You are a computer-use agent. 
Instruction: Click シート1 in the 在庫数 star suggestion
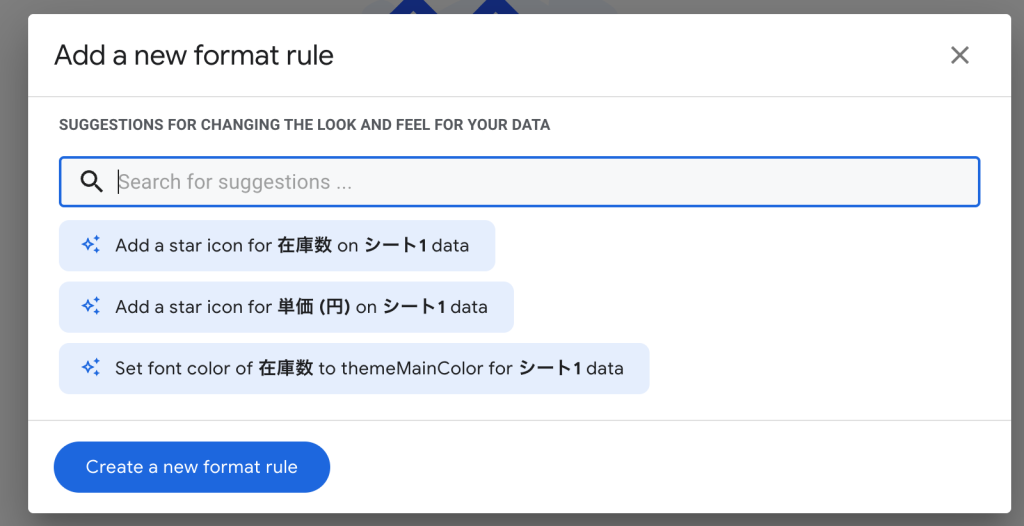[404, 246]
